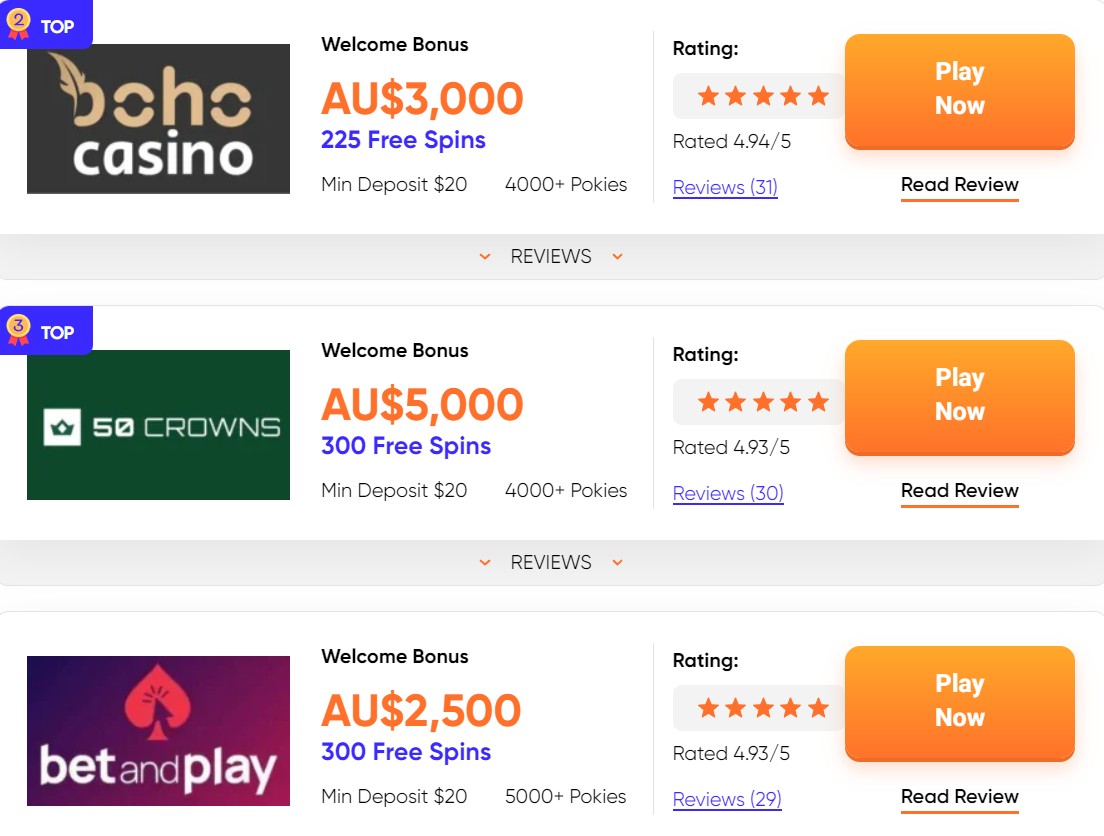Click the left chevron of Boho's REVIEWS bar

coord(484,256)
